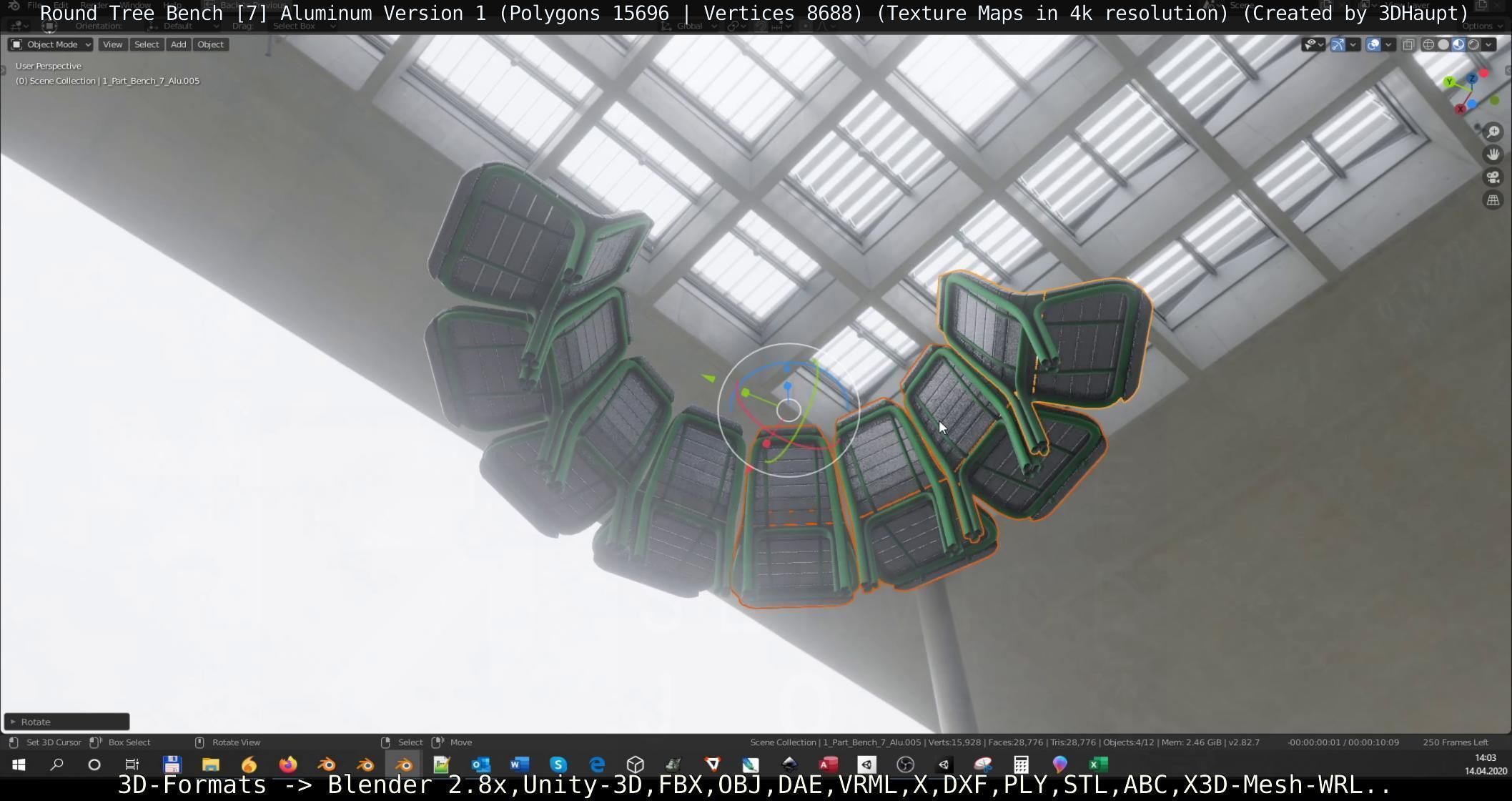Select solid viewport shading mode
The width and height of the screenshot is (1512, 801).
[1443, 44]
